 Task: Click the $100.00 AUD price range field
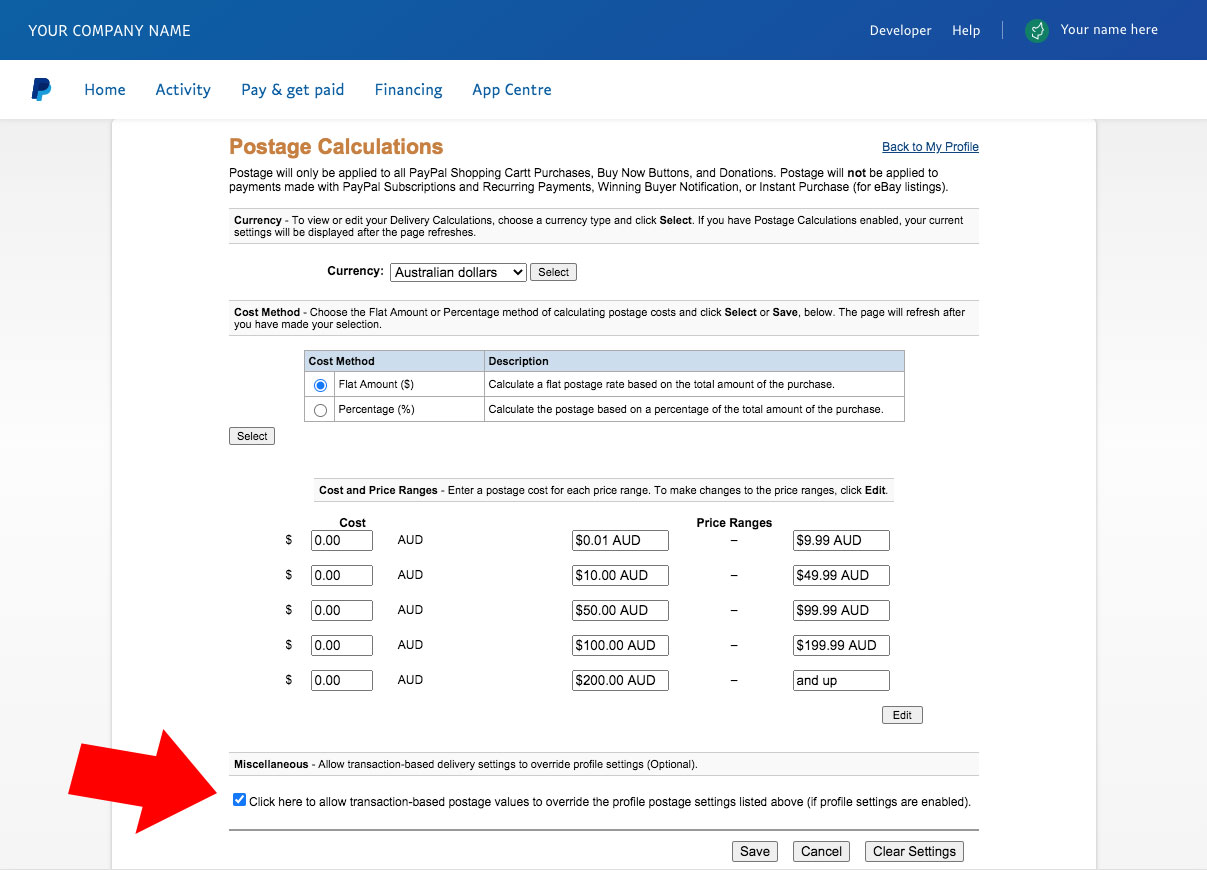coord(620,645)
